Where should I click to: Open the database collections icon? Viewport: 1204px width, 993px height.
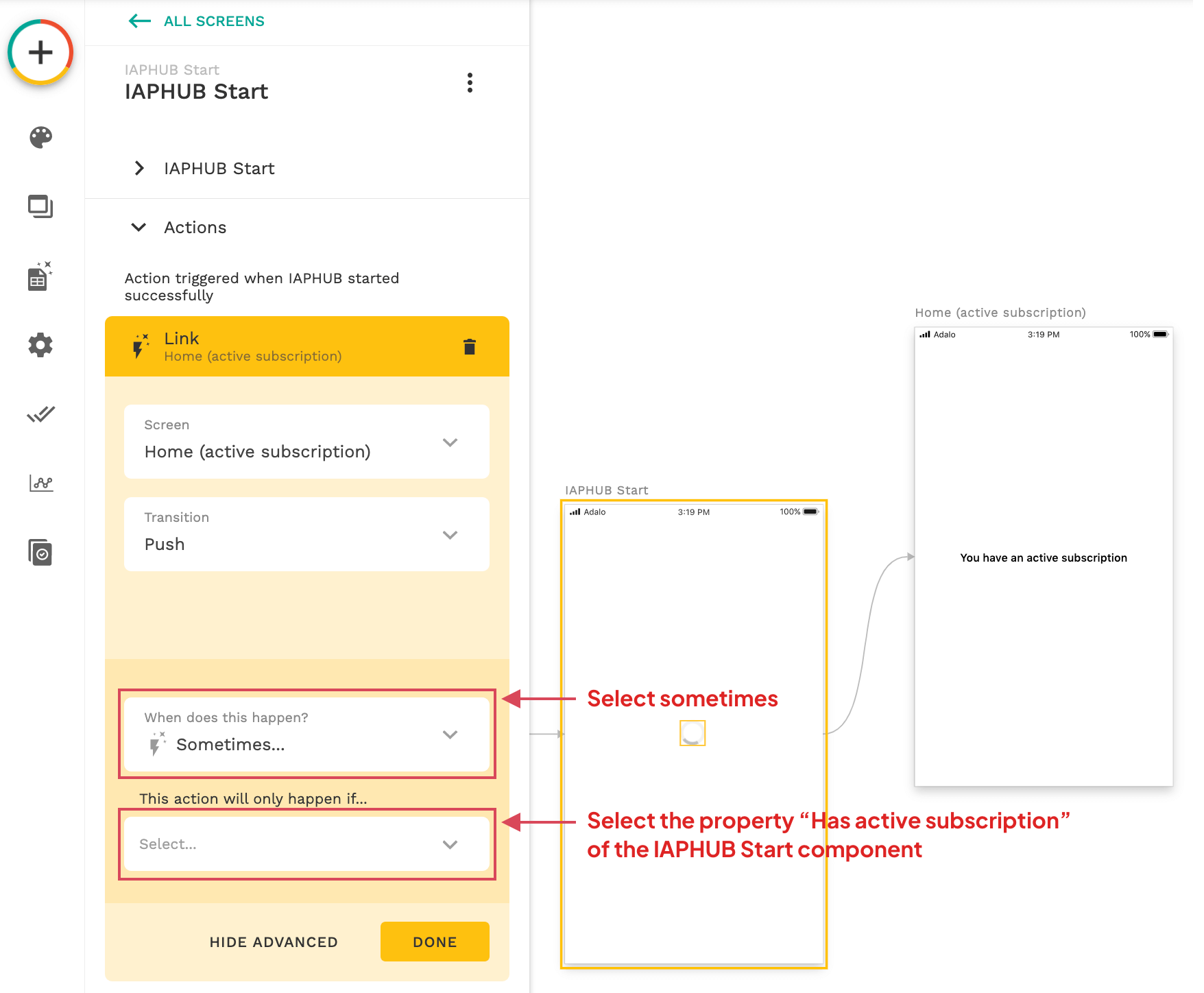click(40, 276)
